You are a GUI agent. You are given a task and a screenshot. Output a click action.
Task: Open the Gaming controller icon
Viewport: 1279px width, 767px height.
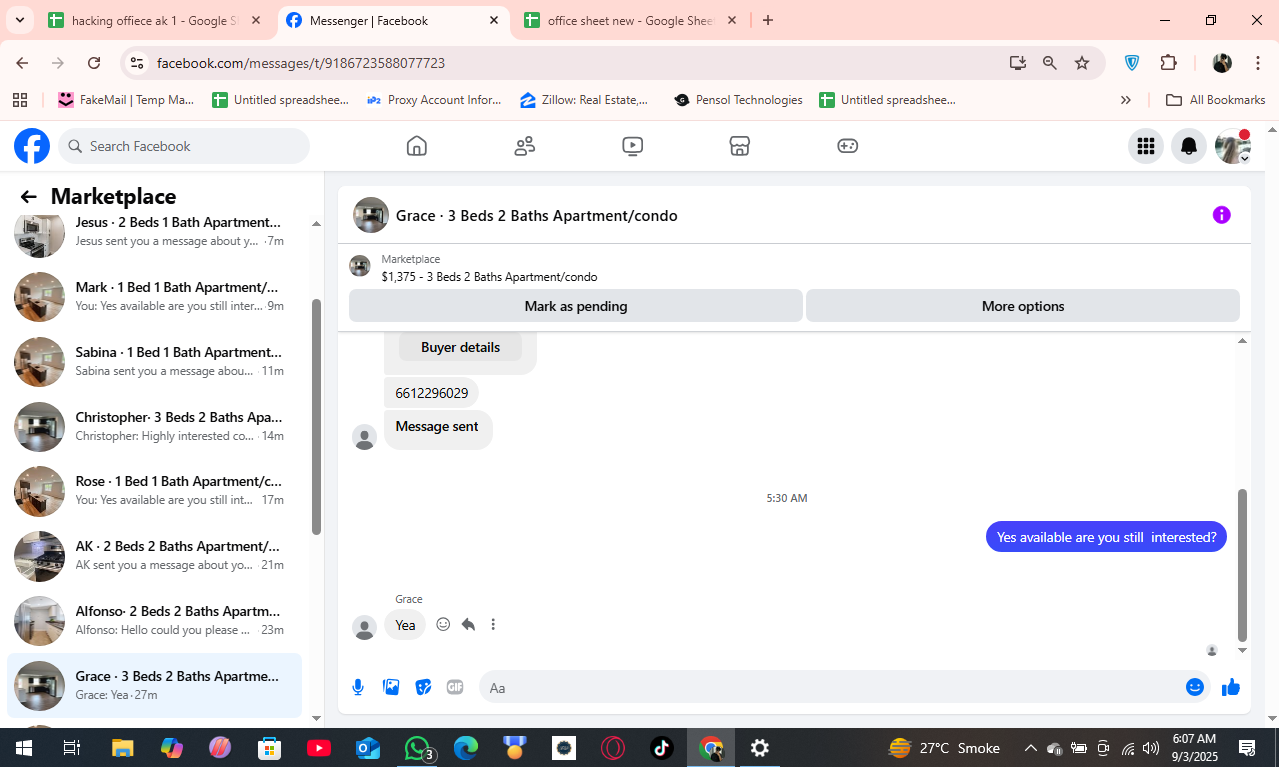coord(847,146)
